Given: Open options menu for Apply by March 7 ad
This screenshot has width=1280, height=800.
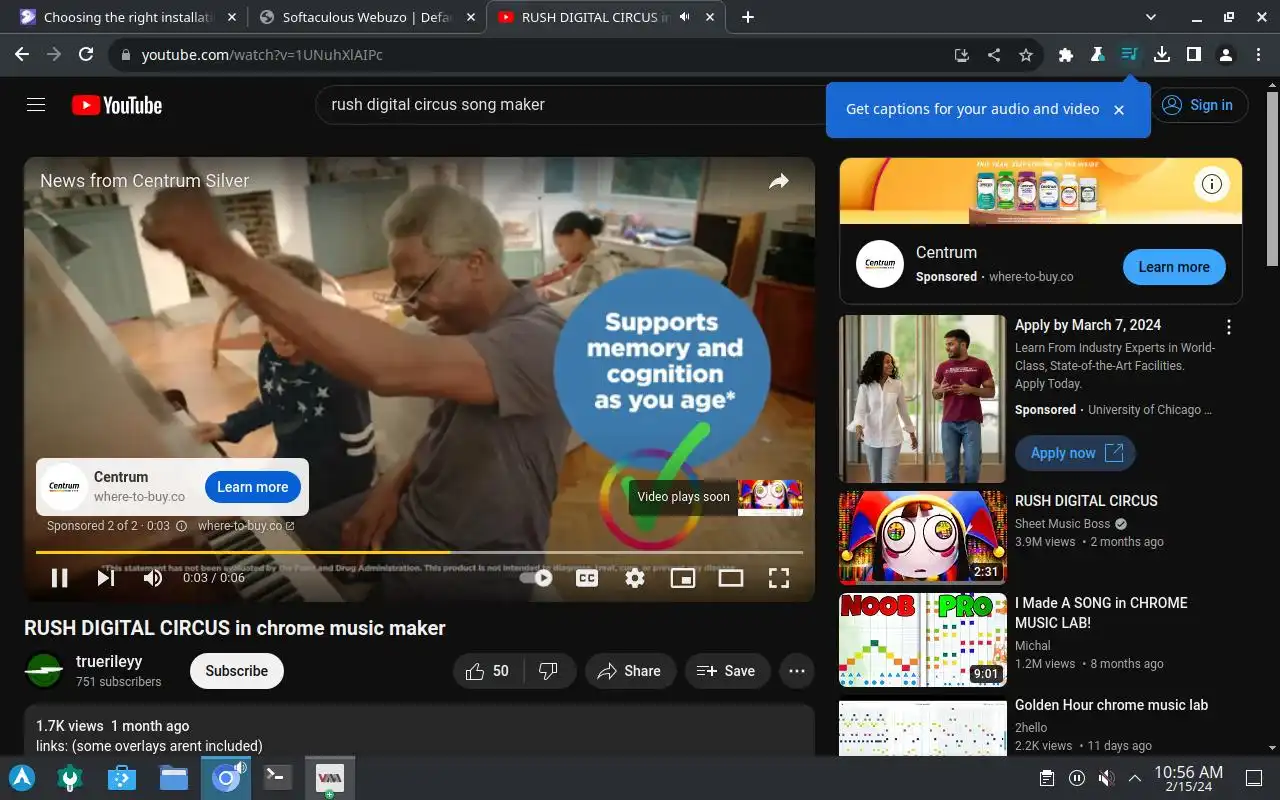Looking at the screenshot, I should (1229, 327).
